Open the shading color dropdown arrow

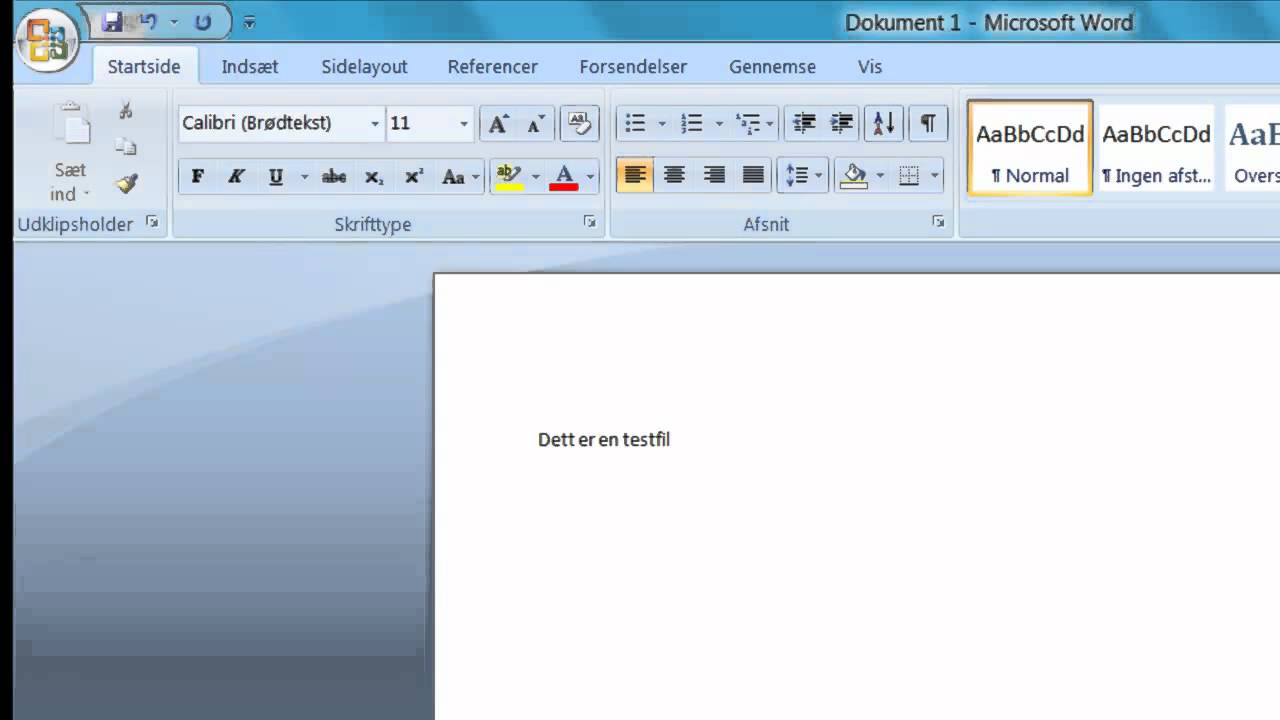pos(880,177)
